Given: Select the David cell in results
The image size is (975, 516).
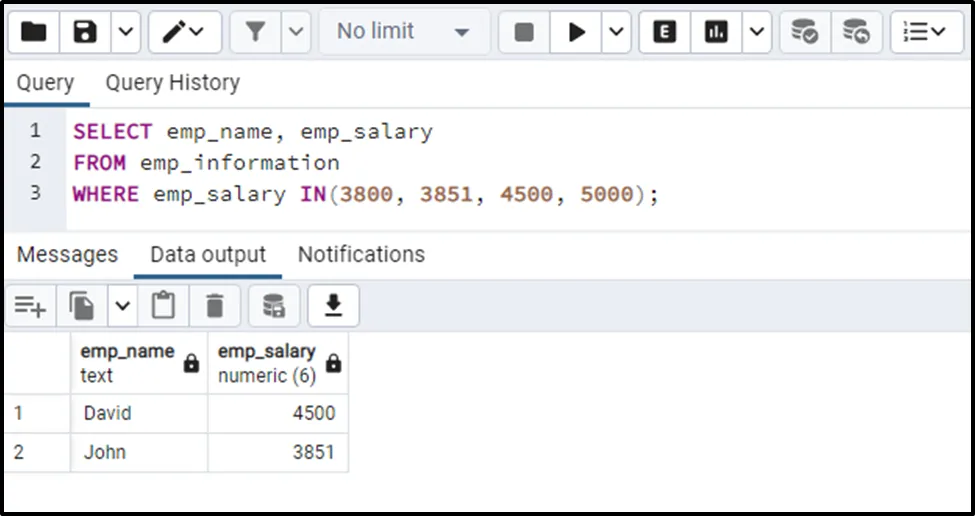Looking at the screenshot, I should click(108, 413).
